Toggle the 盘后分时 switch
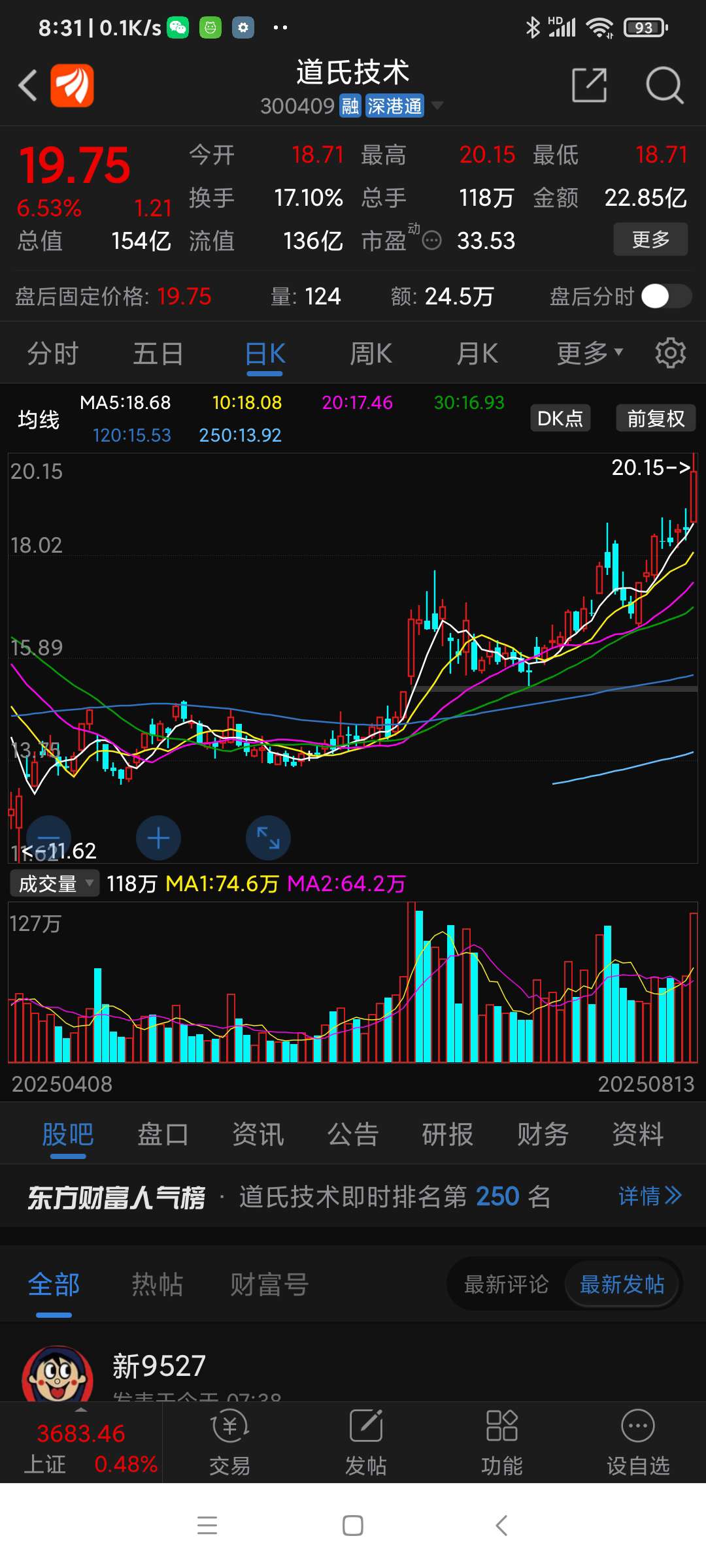The image size is (706, 1568). coord(666,297)
